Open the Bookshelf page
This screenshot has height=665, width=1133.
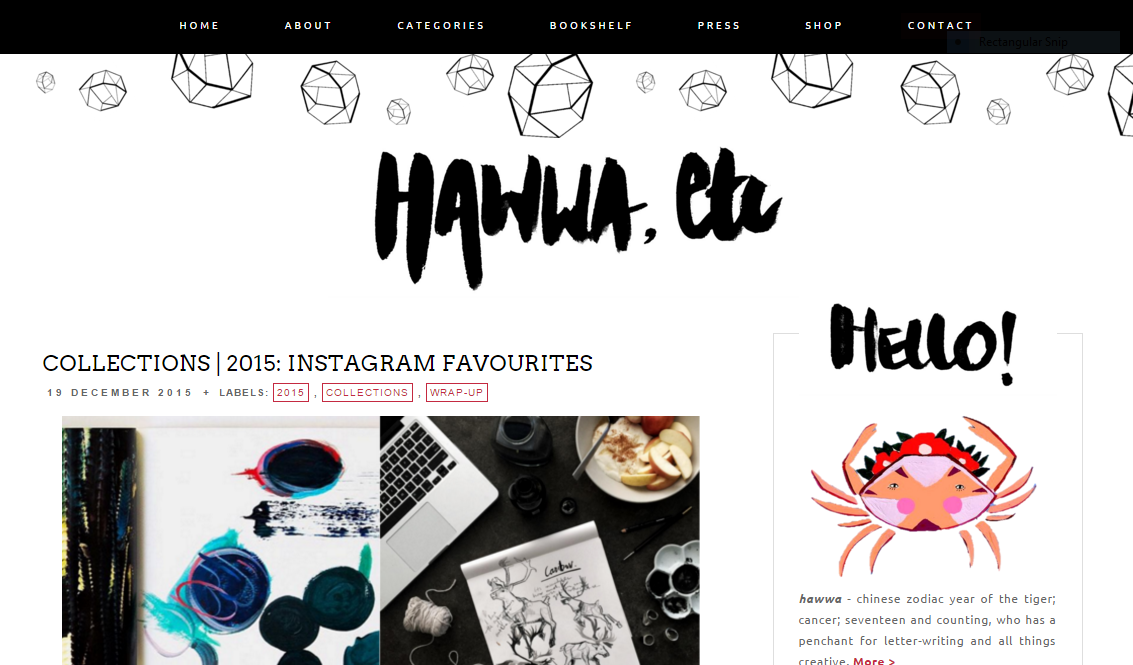pyautogui.click(x=591, y=25)
